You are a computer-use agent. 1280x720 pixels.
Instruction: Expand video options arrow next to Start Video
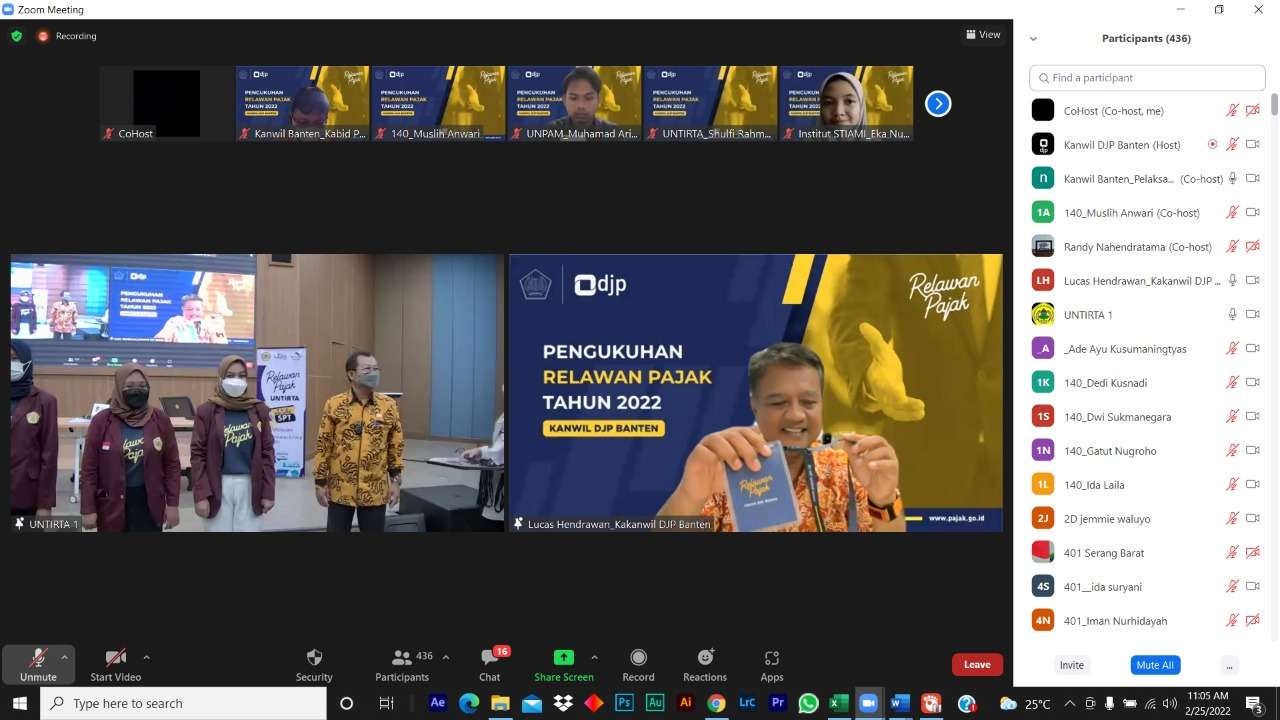pyautogui.click(x=146, y=657)
